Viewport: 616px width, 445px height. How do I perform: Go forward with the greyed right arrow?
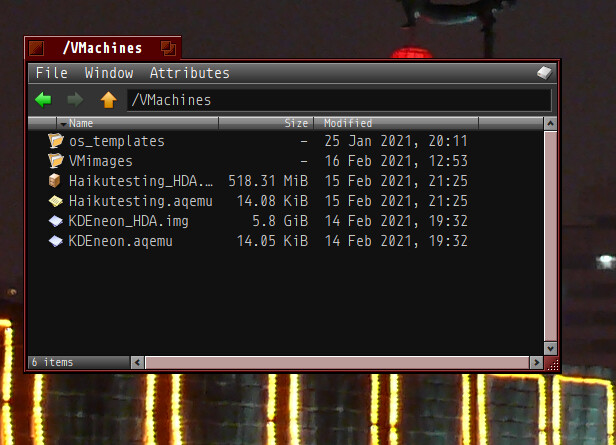pos(75,100)
